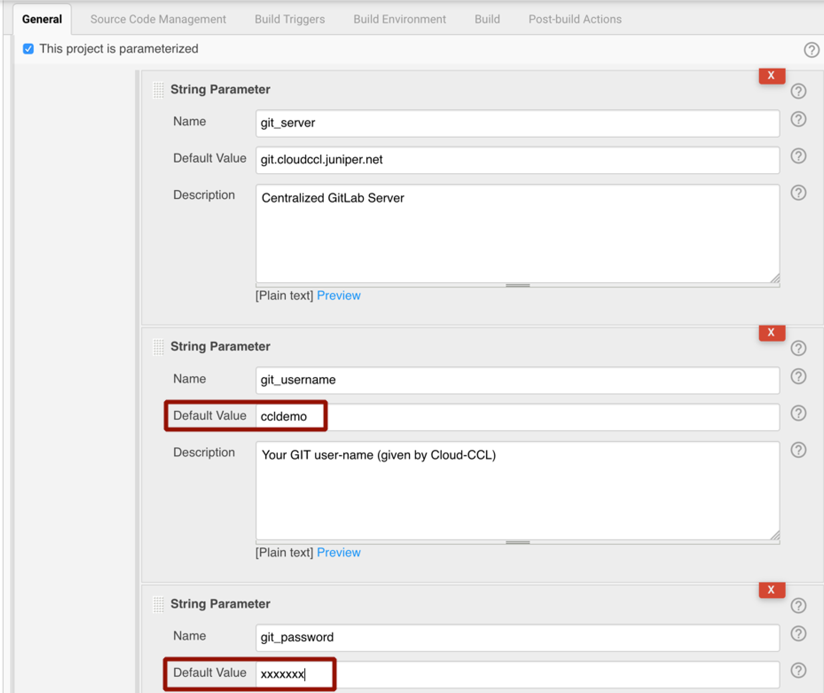
Task: Delete the git_password String Parameter
Action: [771, 590]
